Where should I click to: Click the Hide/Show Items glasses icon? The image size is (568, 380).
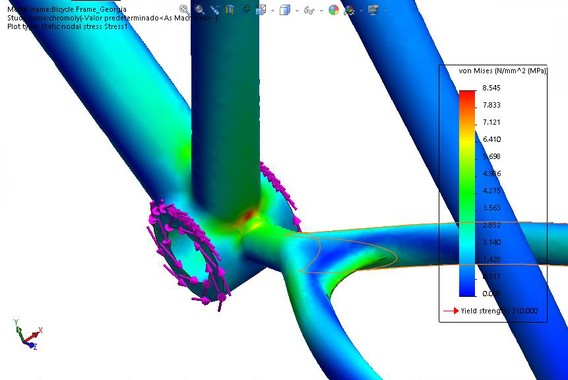coord(309,10)
